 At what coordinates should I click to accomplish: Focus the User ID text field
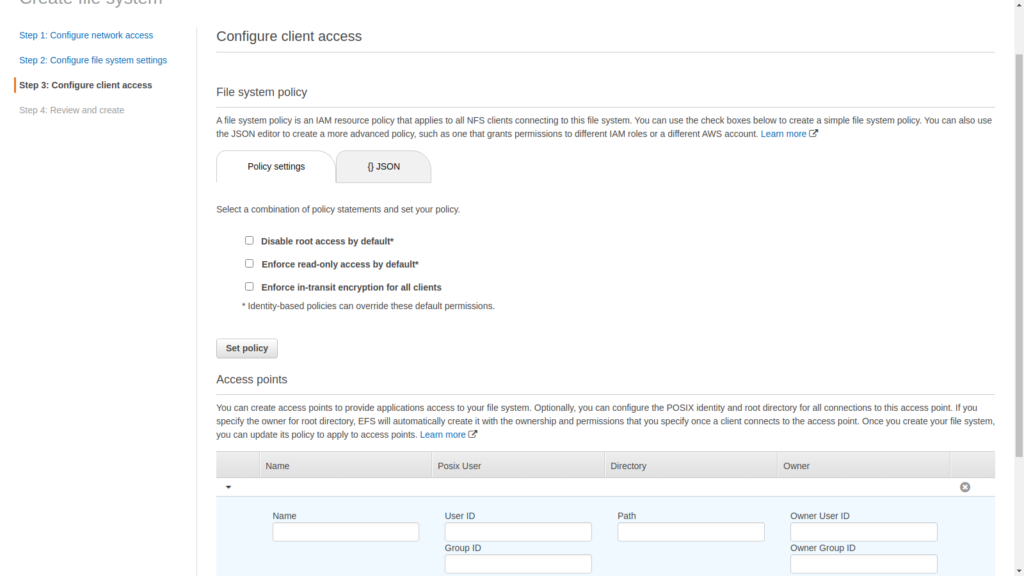tap(518, 532)
